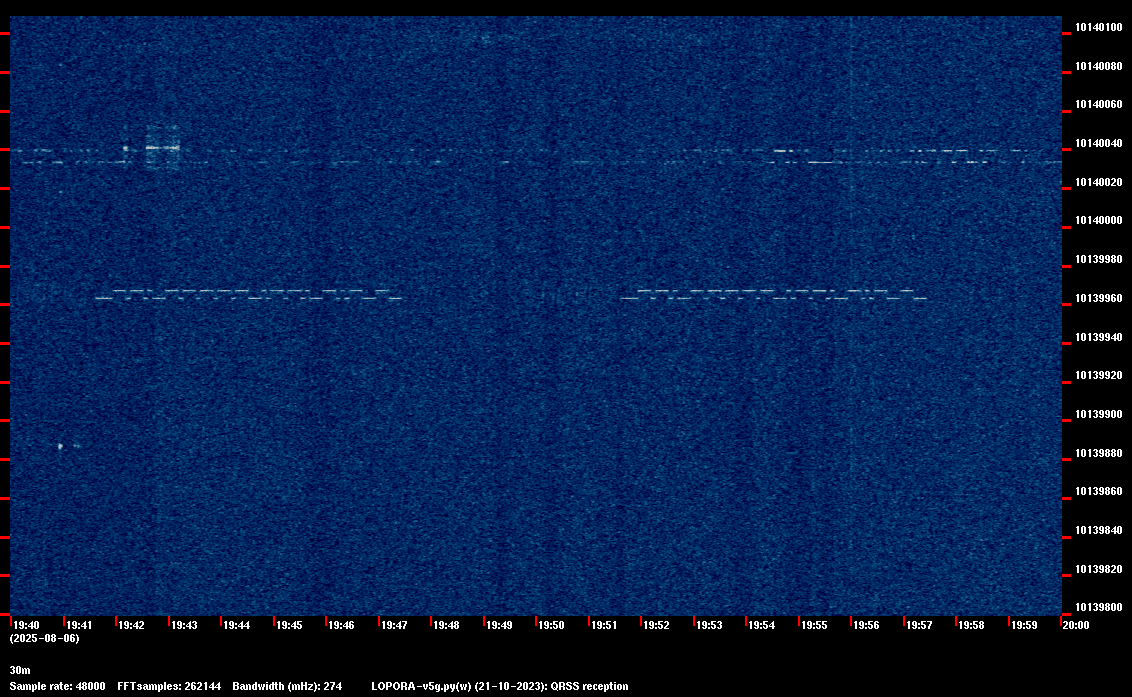
Task: Click the 19:50 time label
Action: (x=552, y=625)
